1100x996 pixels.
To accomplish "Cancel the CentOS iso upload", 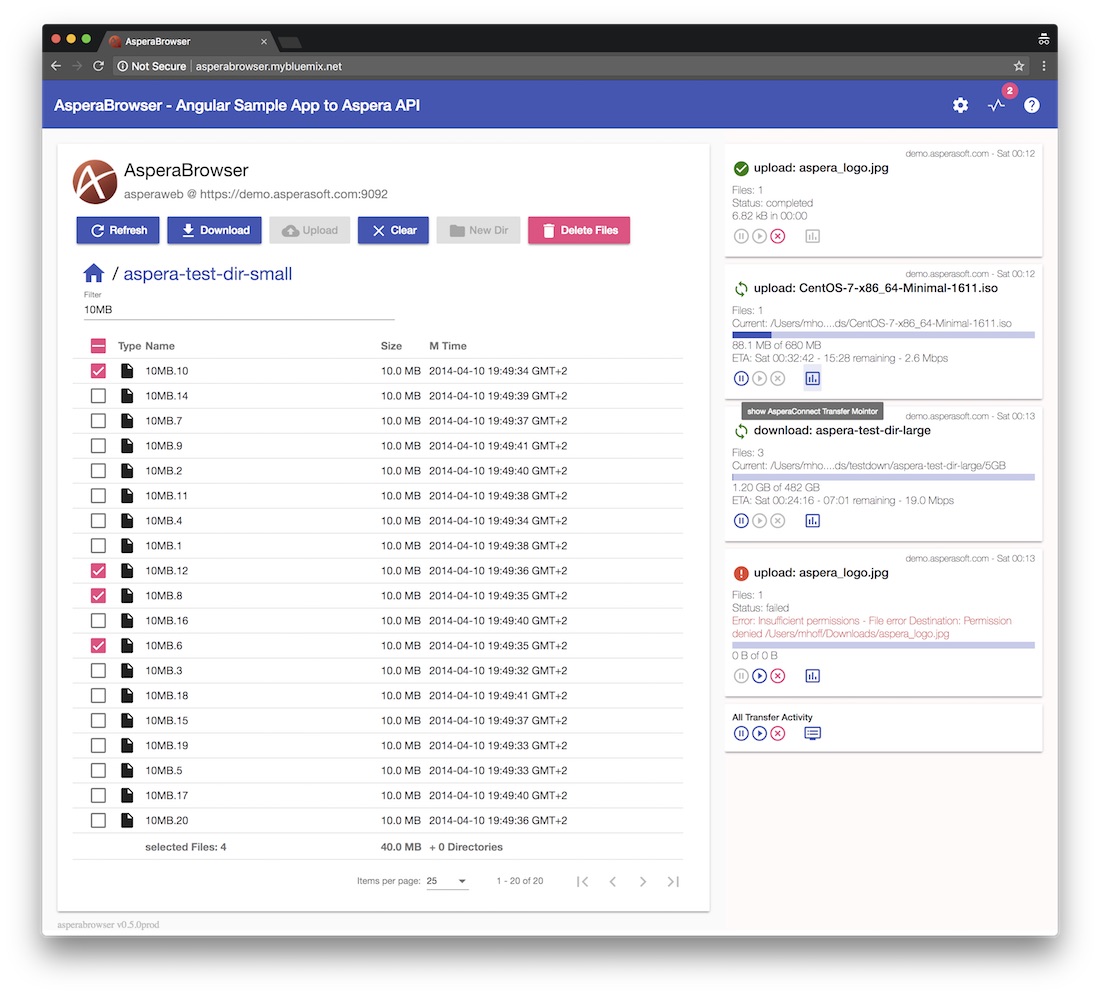I will click(x=777, y=379).
